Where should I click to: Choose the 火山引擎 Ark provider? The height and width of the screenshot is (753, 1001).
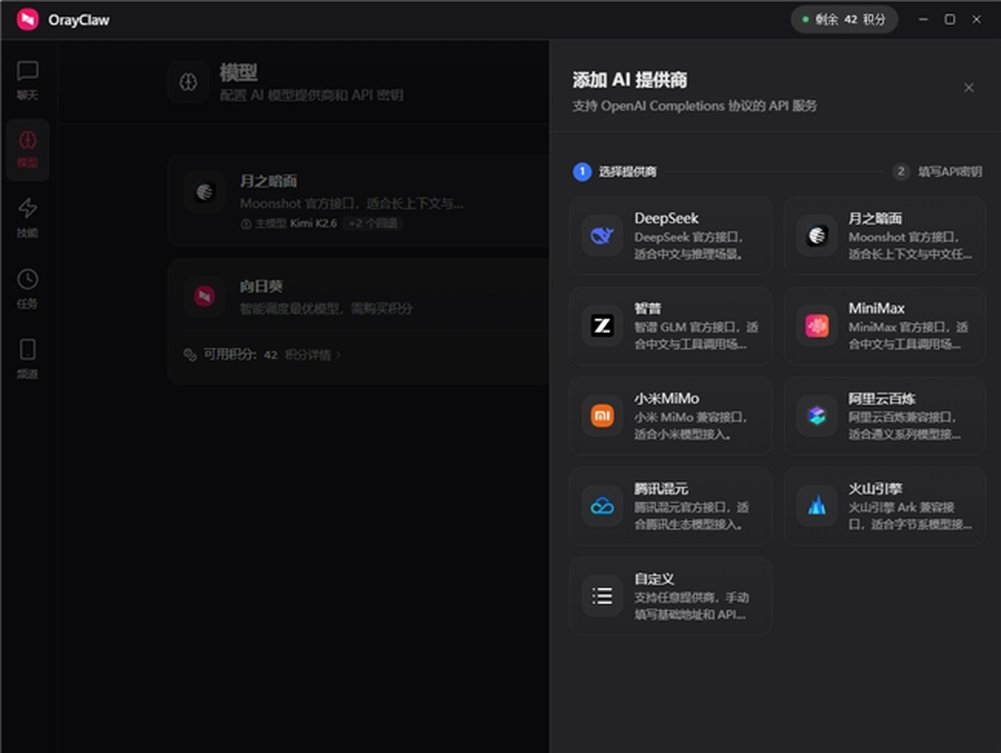point(884,506)
